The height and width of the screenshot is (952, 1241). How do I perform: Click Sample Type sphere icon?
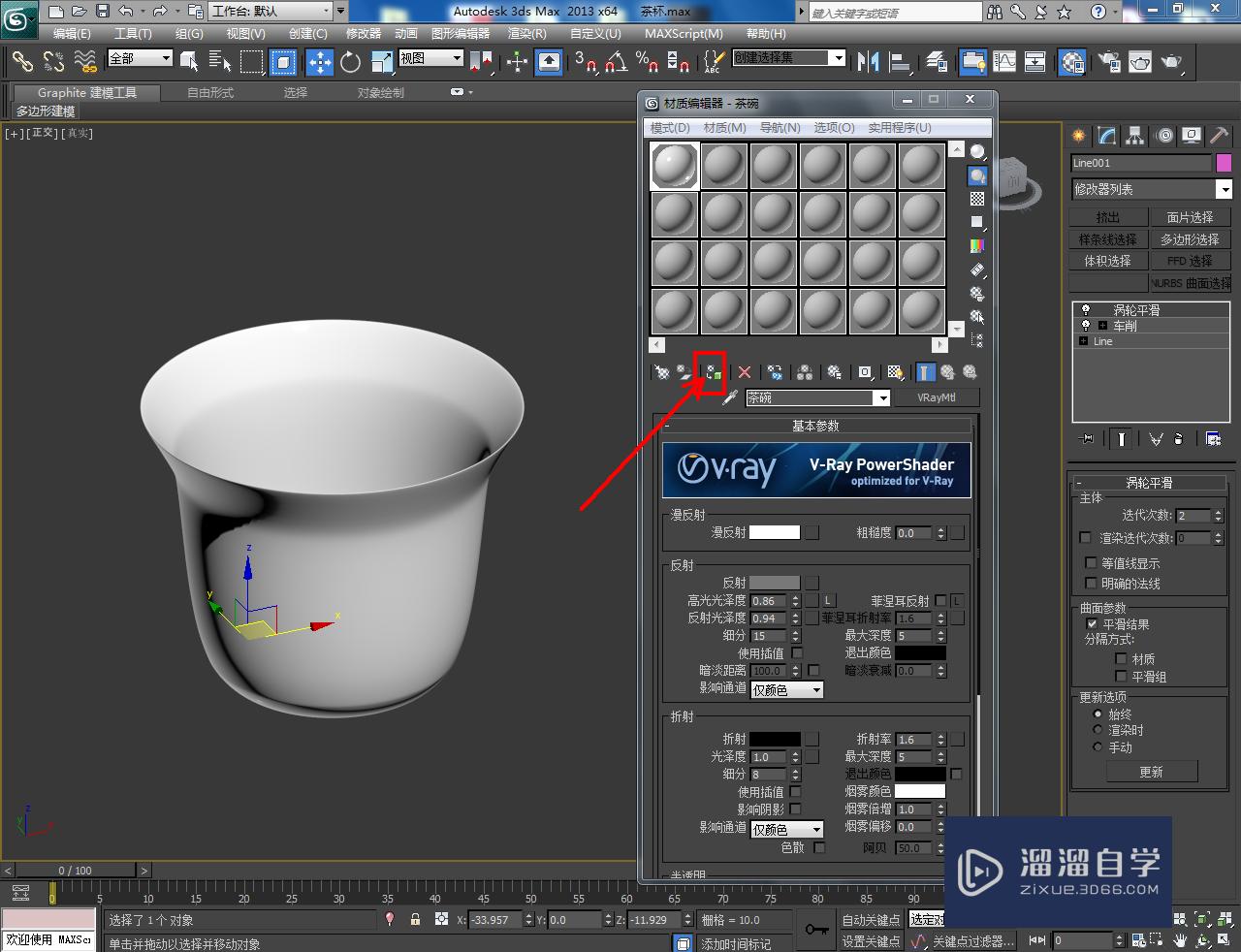[x=977, y=152]
